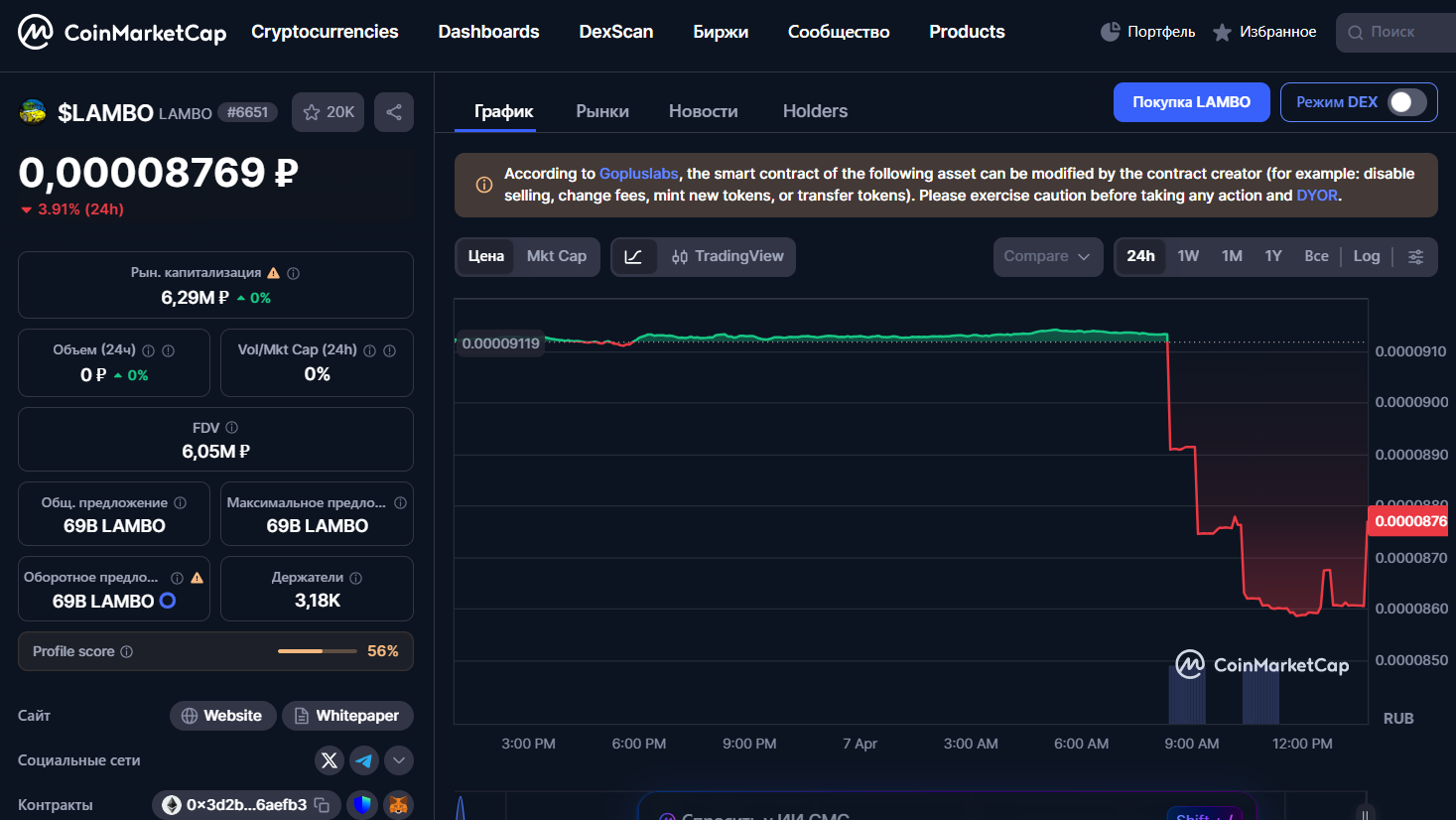Open the Dashboards menu

pyautogui.click(x=489, y=32)
